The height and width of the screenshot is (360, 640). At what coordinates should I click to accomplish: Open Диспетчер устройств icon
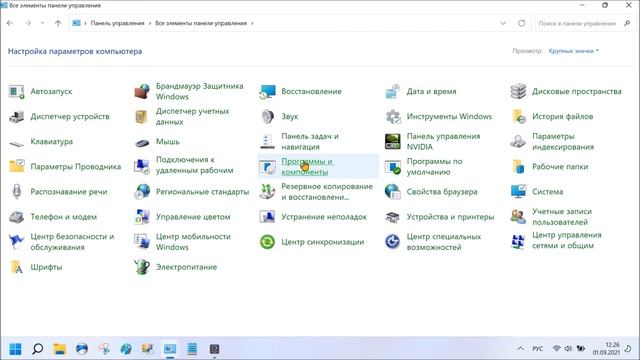click(17, 116)
